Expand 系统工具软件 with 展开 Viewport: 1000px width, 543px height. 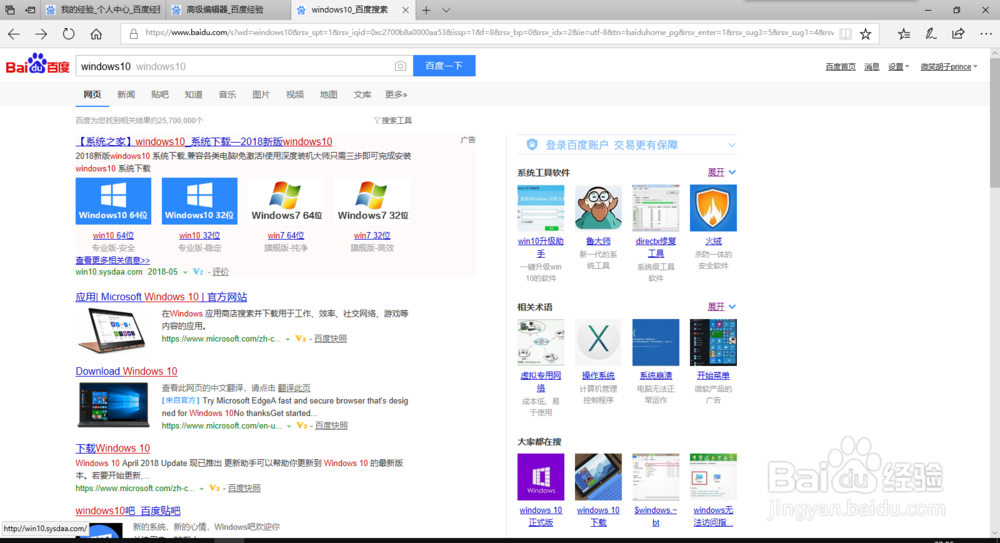pos(721,172)
